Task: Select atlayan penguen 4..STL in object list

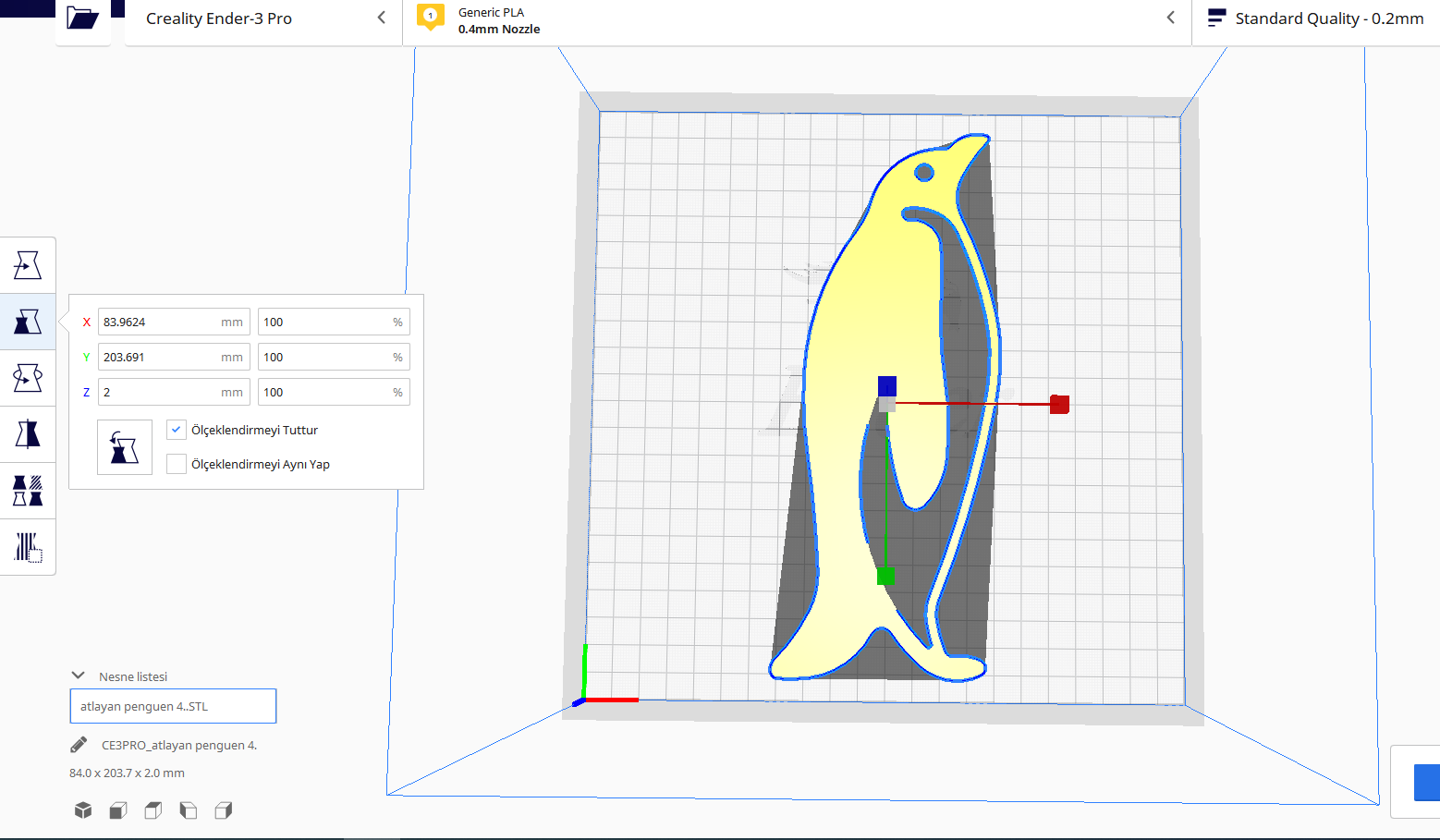Action: click(x=173, y=706)
